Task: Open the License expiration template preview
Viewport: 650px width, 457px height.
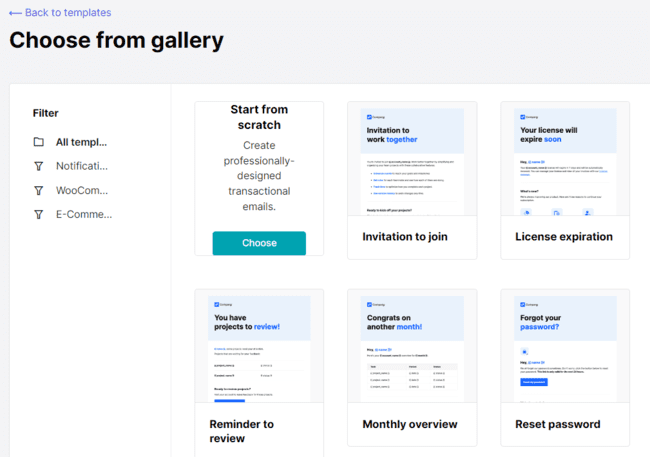Action: [x=564, y=159]
